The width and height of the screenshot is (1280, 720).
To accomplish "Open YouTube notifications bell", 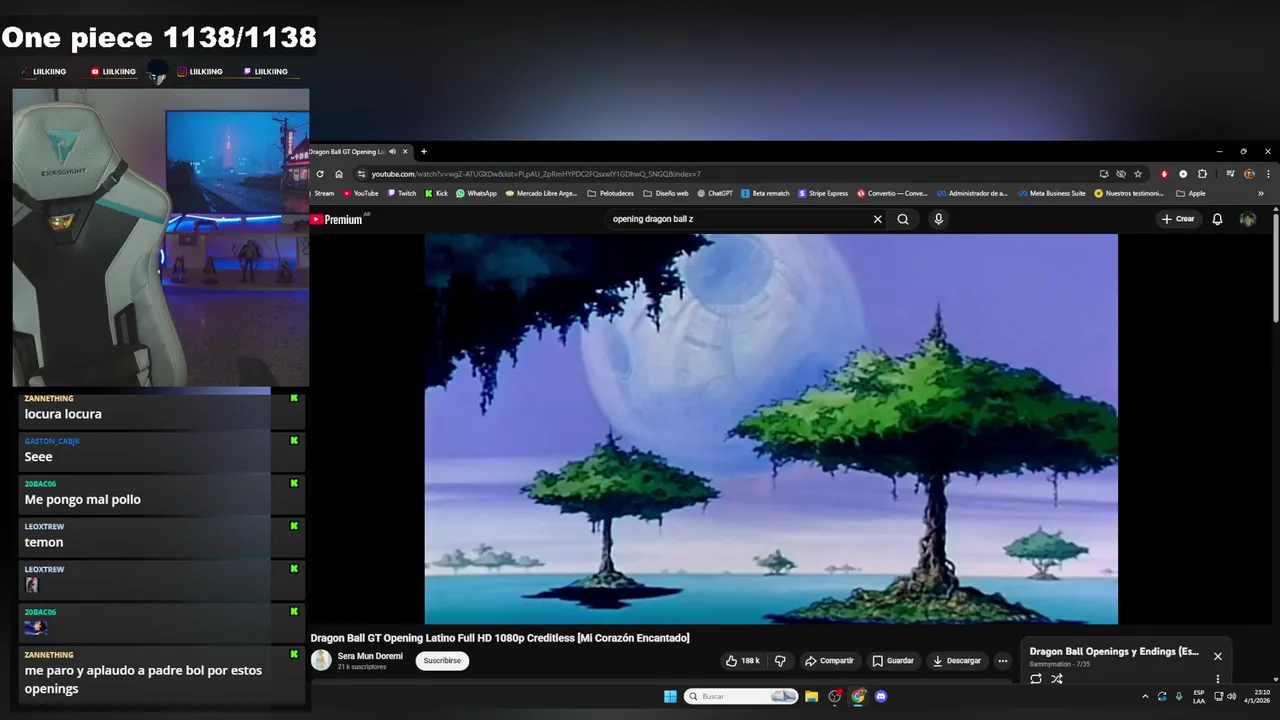I will coord(1217,219).
